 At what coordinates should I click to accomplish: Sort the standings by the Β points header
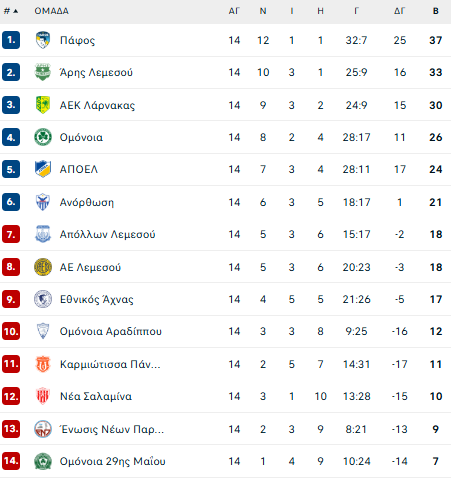(x=435, y=11)
